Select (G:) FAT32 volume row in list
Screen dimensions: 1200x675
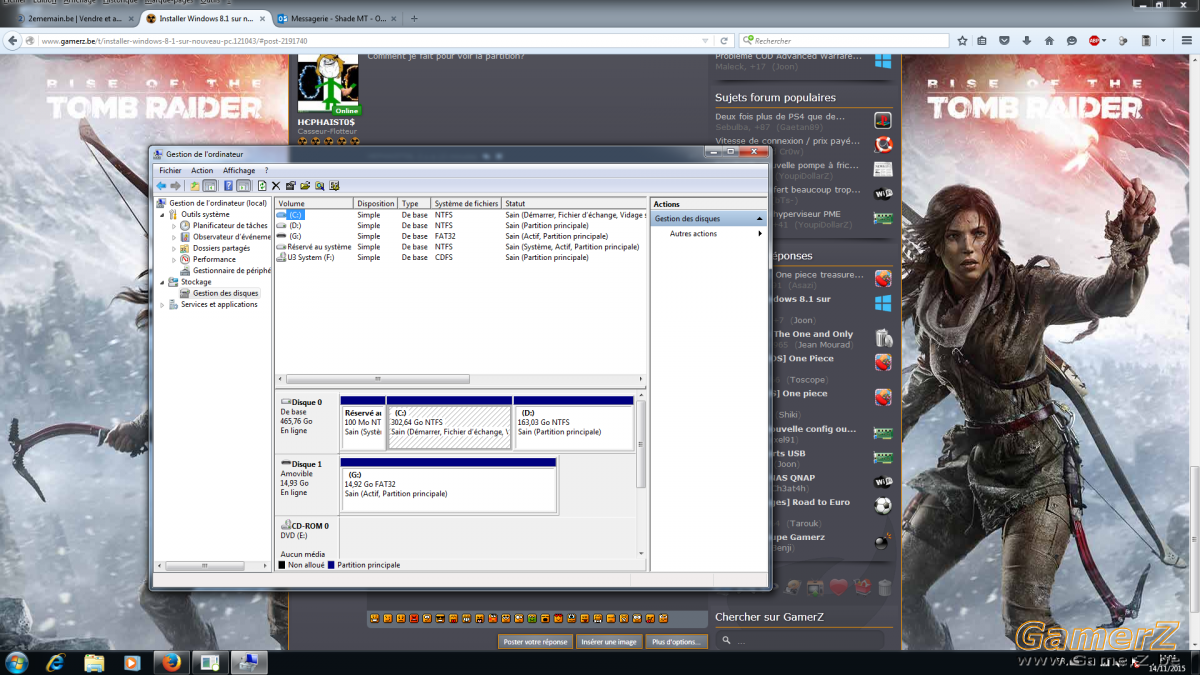click(x=461, y=236)
